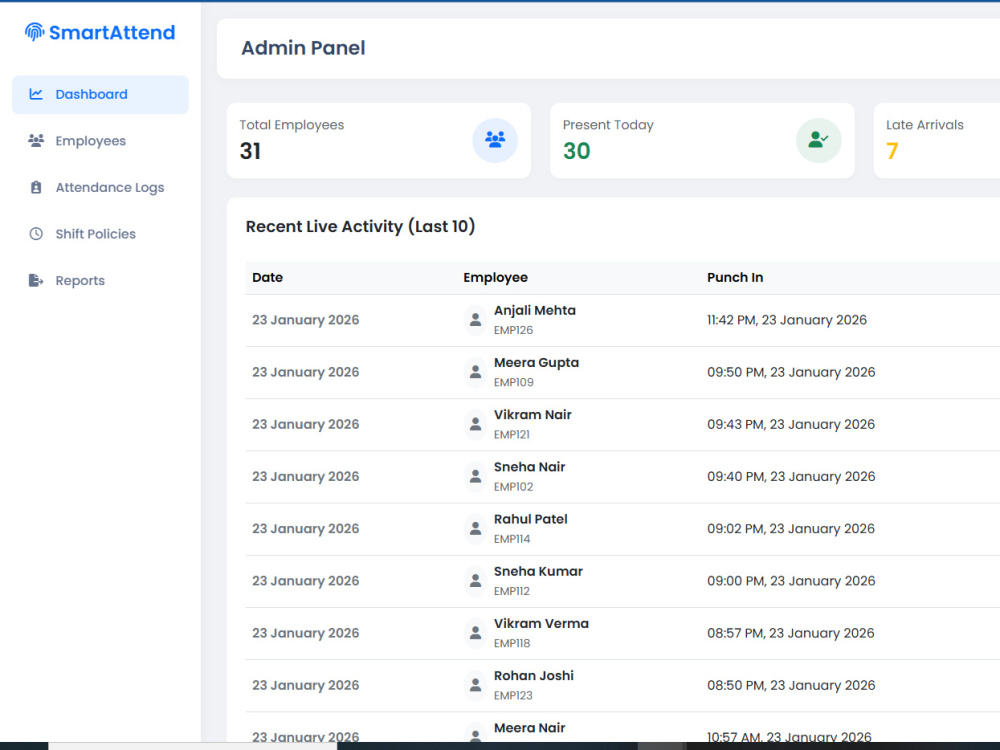Select employee name Sneha Nair
The image size is (1000, 750).
[x=529, y=467]
